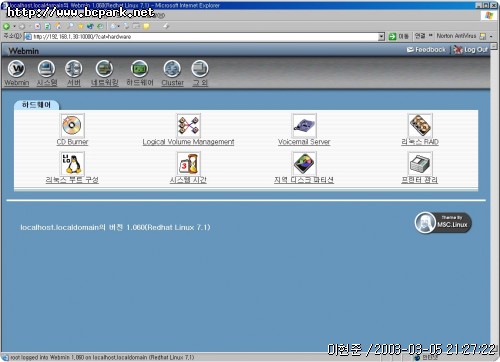Click the 리눅스 RAID disks icon
Viewport: 500px width, 362px height.
pyautogui.click(x=420, y=125)
